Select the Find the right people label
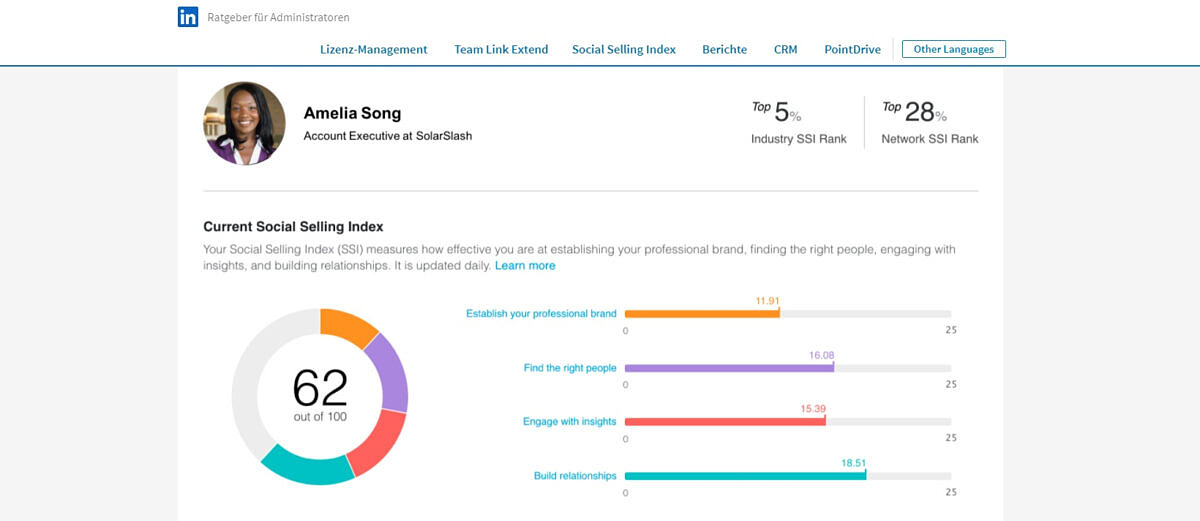The height and width of the screenshot is (521, 1200). point(570,368)
